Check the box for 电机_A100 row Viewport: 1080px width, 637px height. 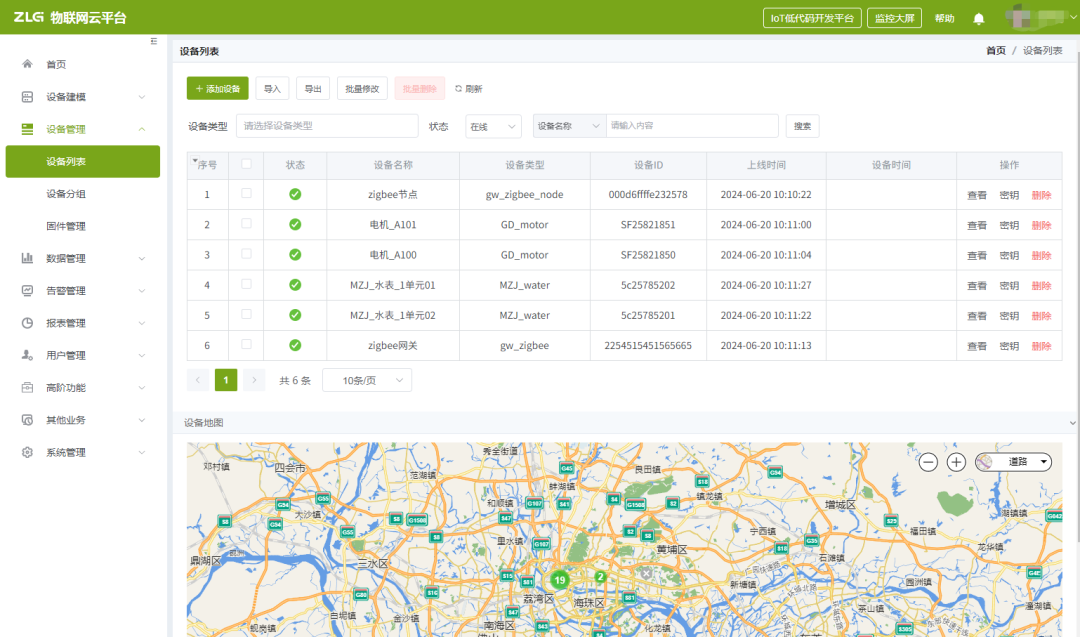coord(246,254)
